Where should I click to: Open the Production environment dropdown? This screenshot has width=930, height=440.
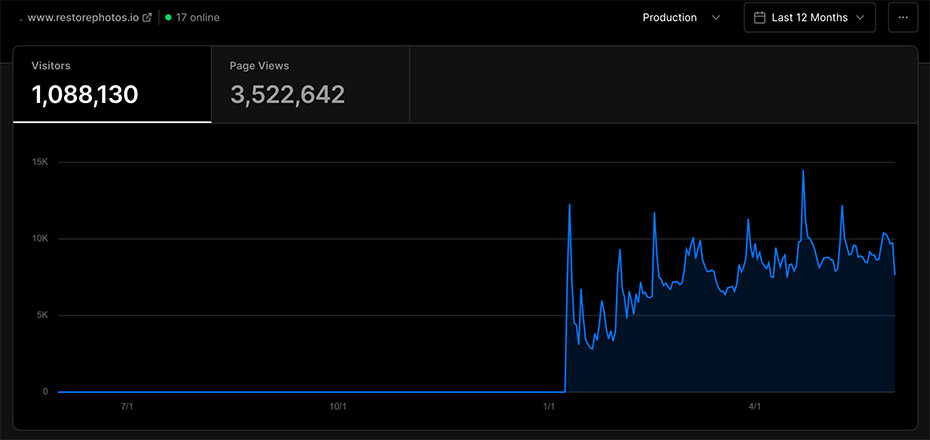pyautogui.click(x=681, y=18)
